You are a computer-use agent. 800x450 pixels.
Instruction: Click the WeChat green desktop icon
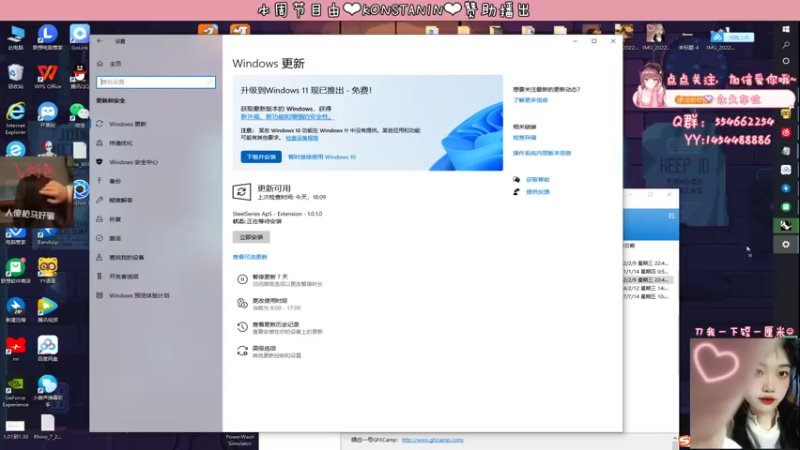79,115
